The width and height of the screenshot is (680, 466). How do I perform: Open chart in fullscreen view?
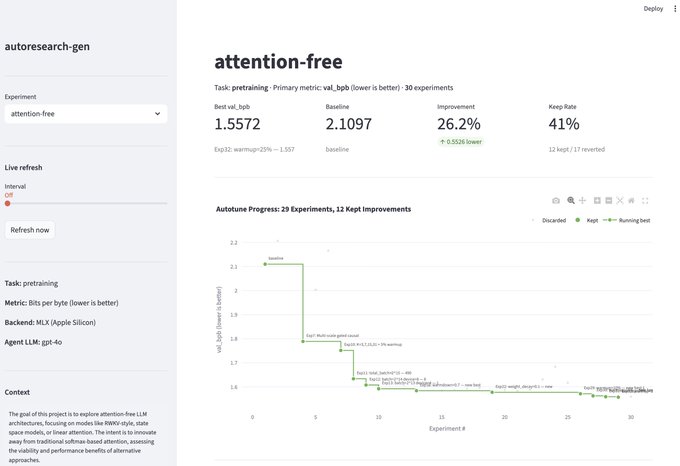pyautogui.click(x=645, y=200)
